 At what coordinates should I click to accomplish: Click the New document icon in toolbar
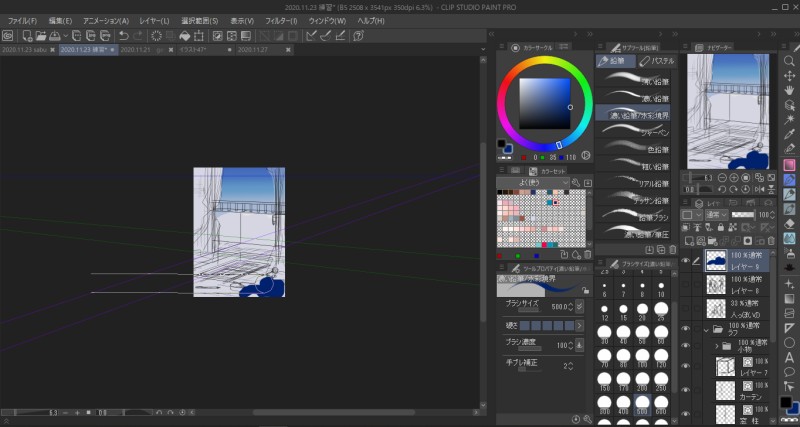(28, 36)
